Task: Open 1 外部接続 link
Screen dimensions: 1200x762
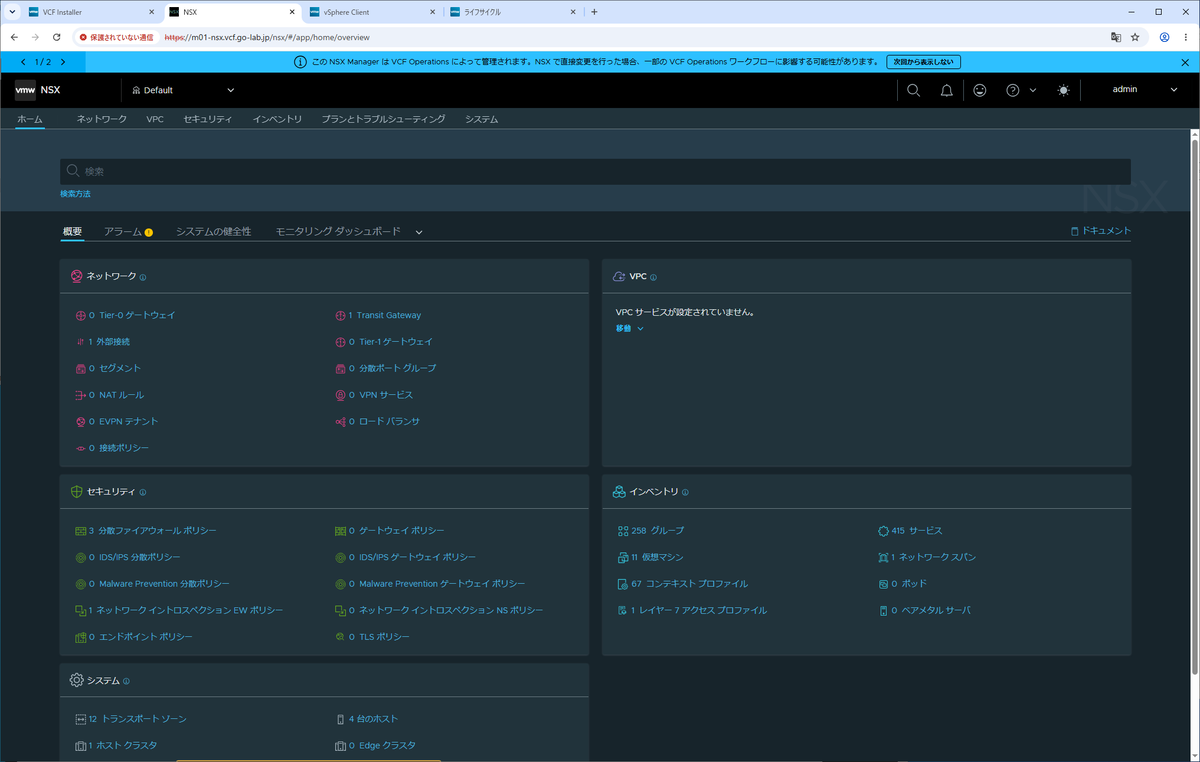Action: 110,342
